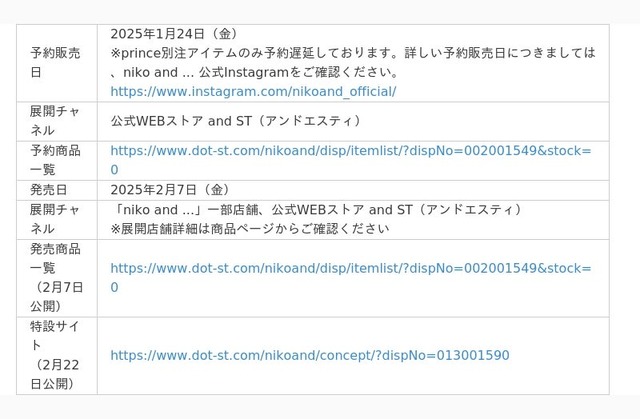Image resolution: width=640 pixels, height=419 pixels.
Task: Click the first 展開チャネル row label
Action: 54,121
